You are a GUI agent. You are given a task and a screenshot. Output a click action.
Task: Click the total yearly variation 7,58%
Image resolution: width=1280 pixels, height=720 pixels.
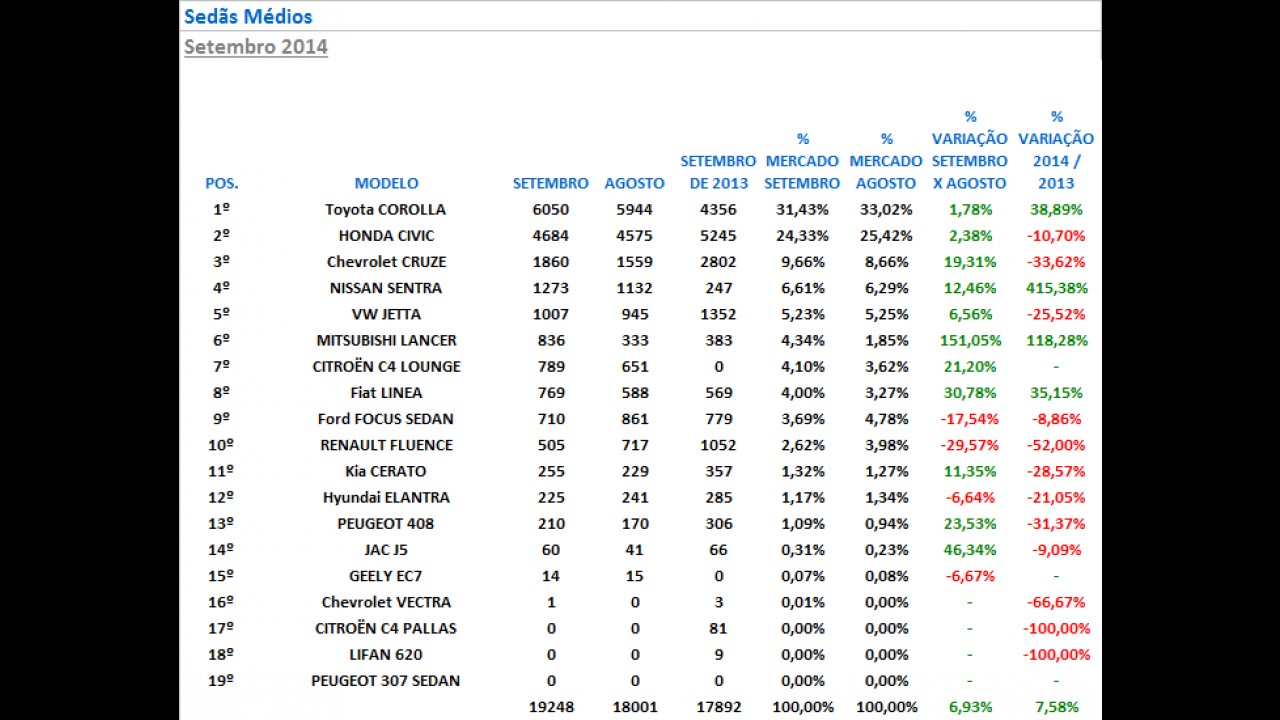coord(1056,706)
